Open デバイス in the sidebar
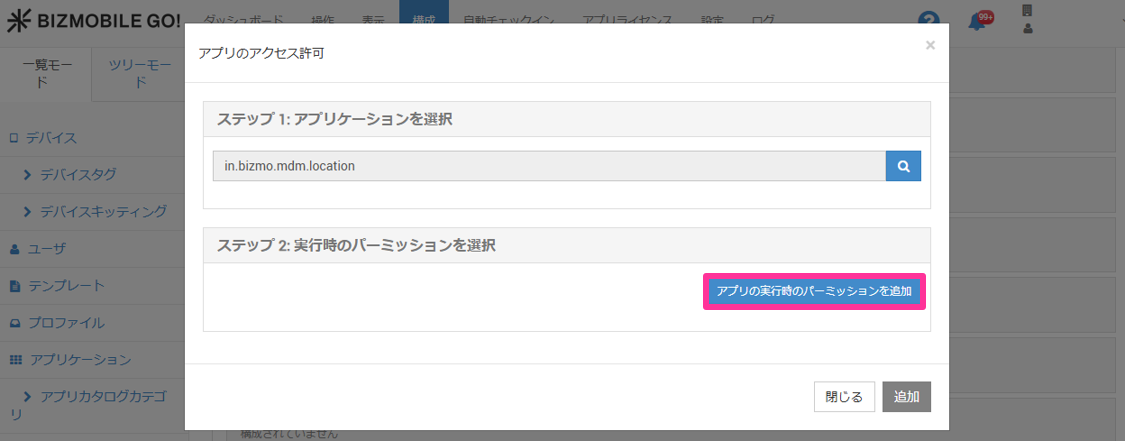The height and width of the screenshot is (441, 1125). [51, 138]
